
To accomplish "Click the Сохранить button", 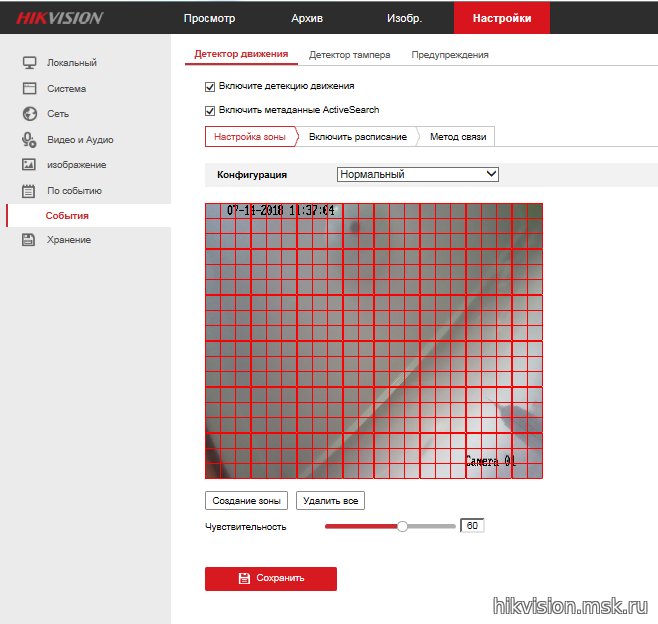I will coord(271,579).
